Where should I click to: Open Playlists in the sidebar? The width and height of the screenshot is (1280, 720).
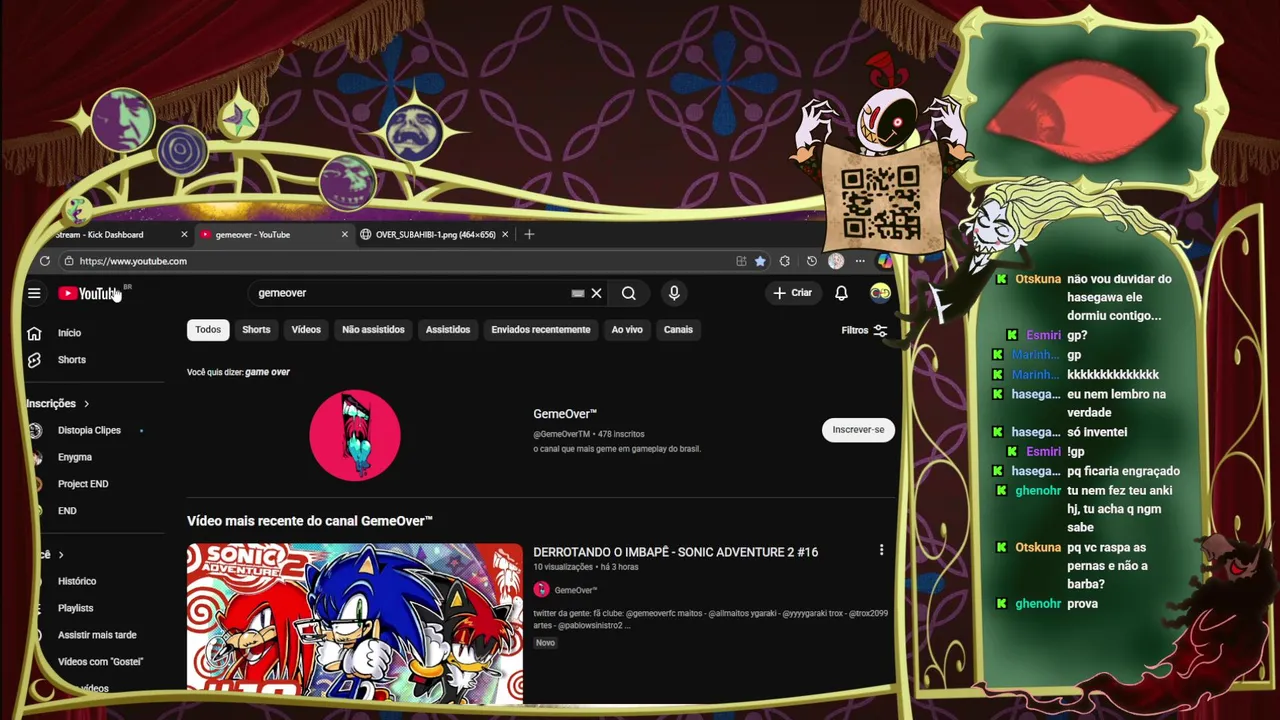(75, 608)
